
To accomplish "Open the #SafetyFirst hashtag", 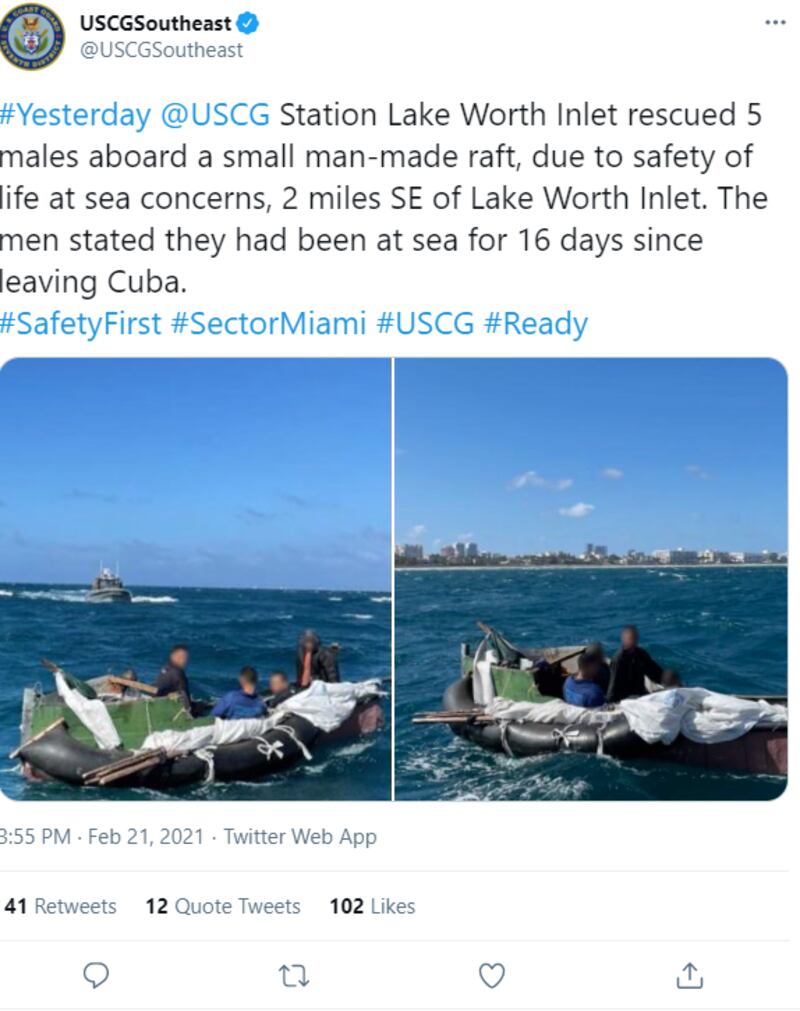I will (x=81, y=323).
